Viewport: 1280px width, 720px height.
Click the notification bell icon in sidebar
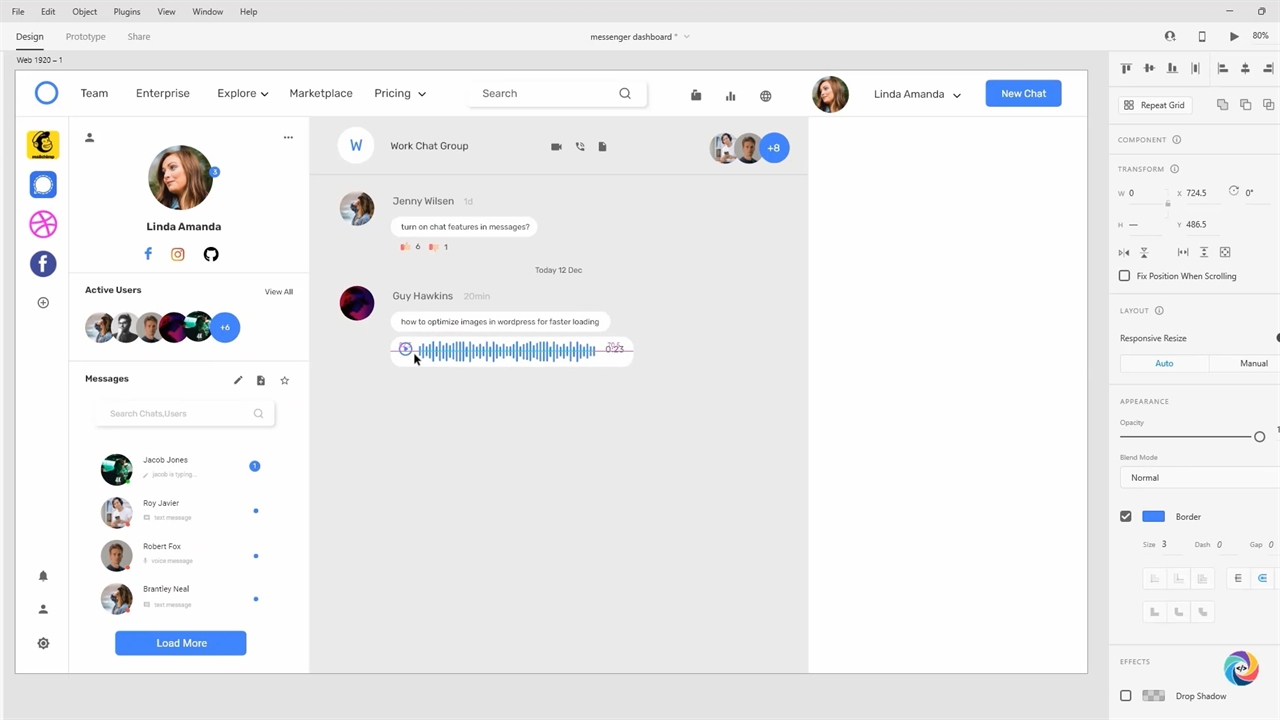tap(43, 576)
